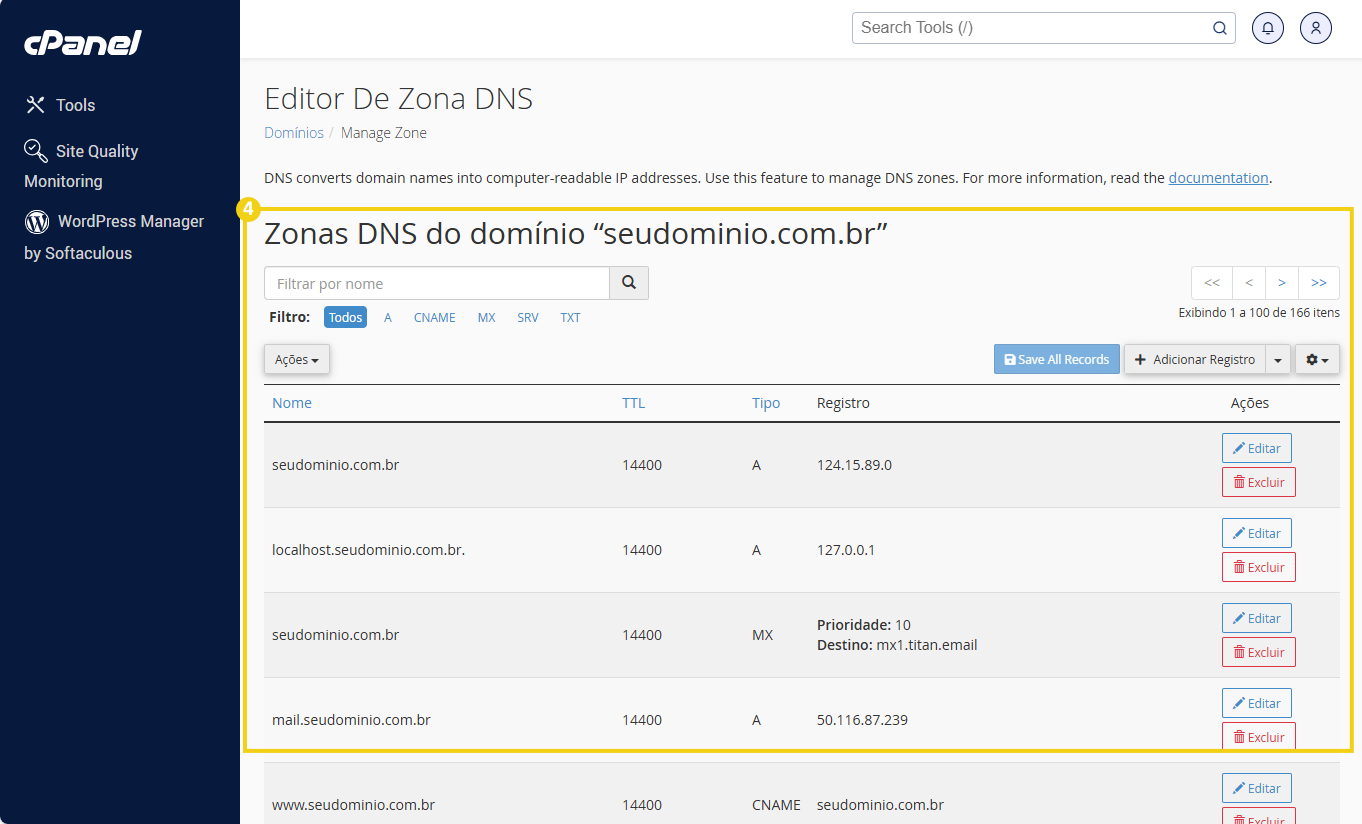Open the notifications bell icon
Viewport: 1362px width, 824px height.
click(x=1268, y=28)
